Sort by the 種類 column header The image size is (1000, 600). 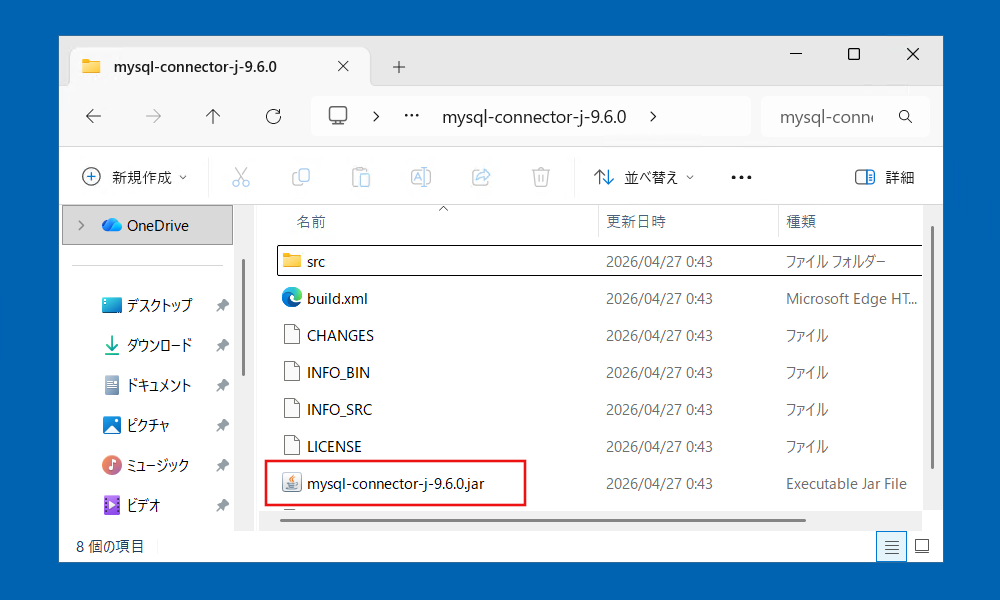tap(801, 222)
